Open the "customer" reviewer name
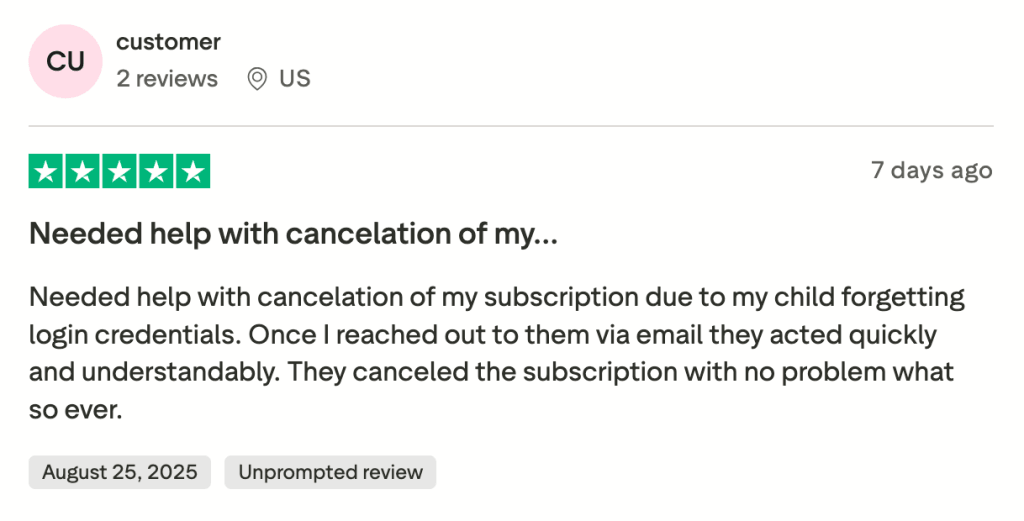The height and width of the screenshot is (521, 1024). (168, 42)
